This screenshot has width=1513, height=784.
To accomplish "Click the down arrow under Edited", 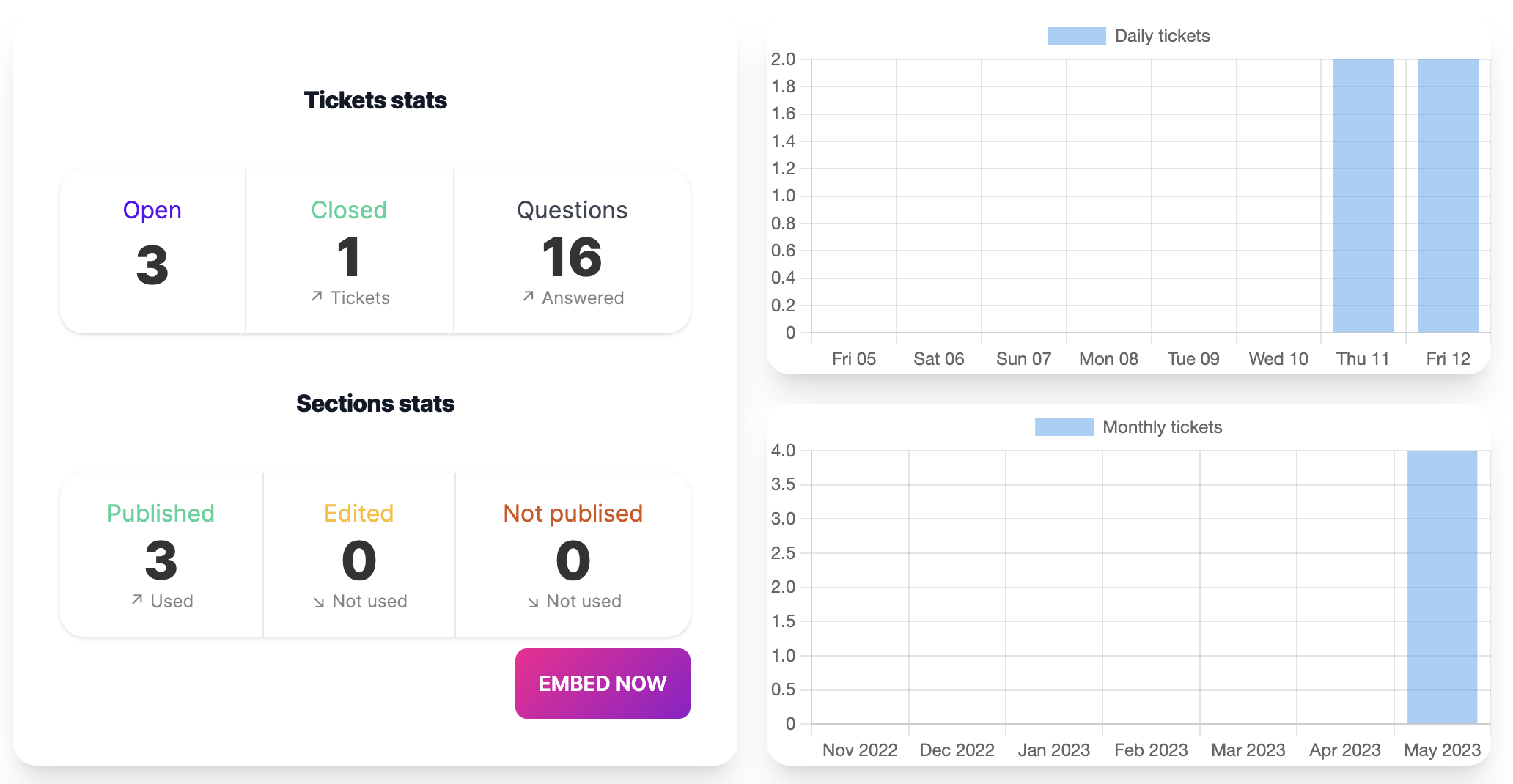I will tap(319, 602).
